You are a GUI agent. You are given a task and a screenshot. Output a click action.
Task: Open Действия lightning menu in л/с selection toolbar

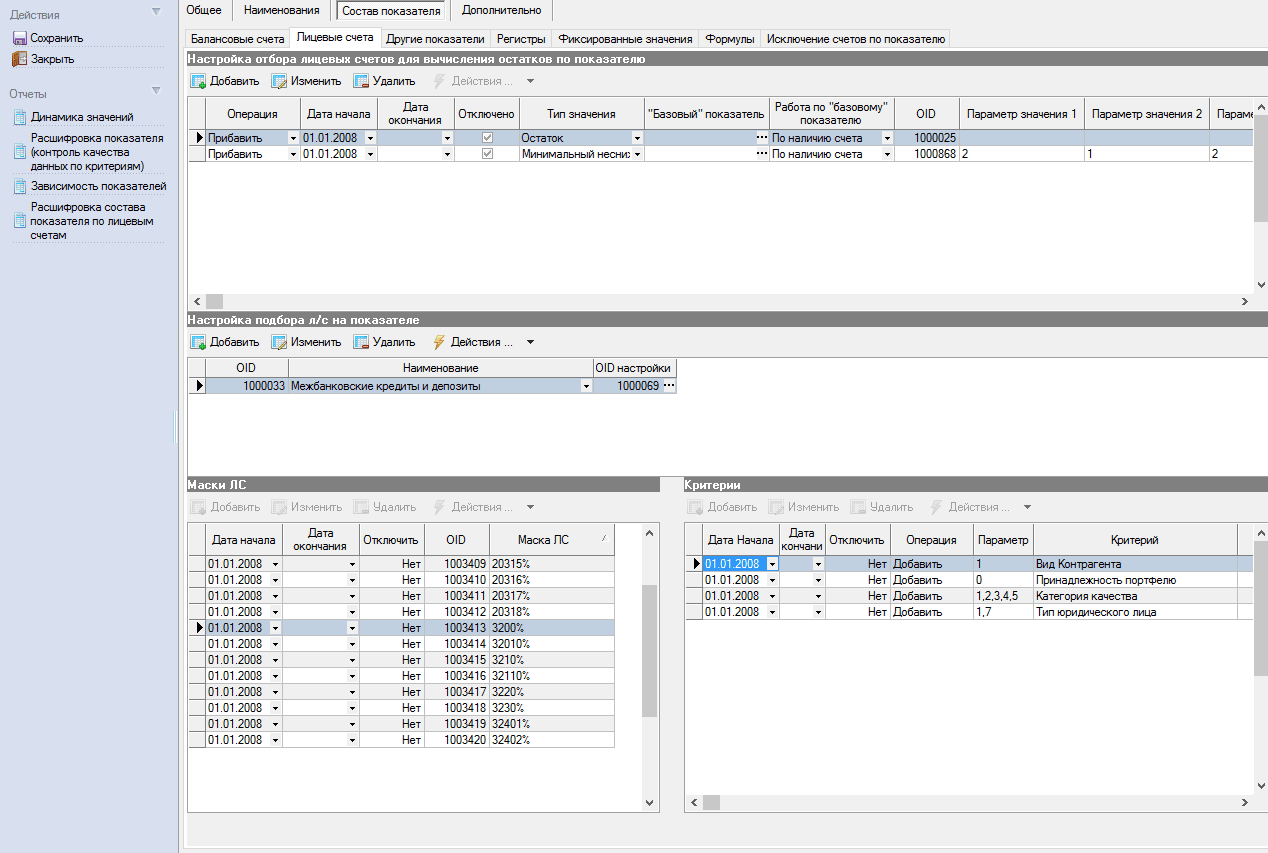pos(438,342)
